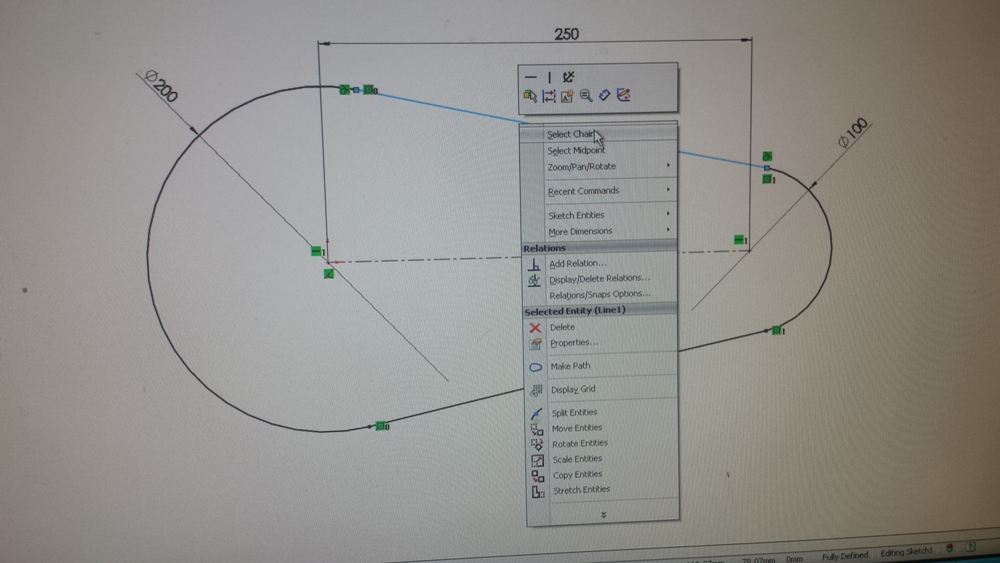Image resolution: width=1000 pixels, height=563 pixels.
Task: Click the vertical constraint icon in popup toolbar
Action: [549, 77]
